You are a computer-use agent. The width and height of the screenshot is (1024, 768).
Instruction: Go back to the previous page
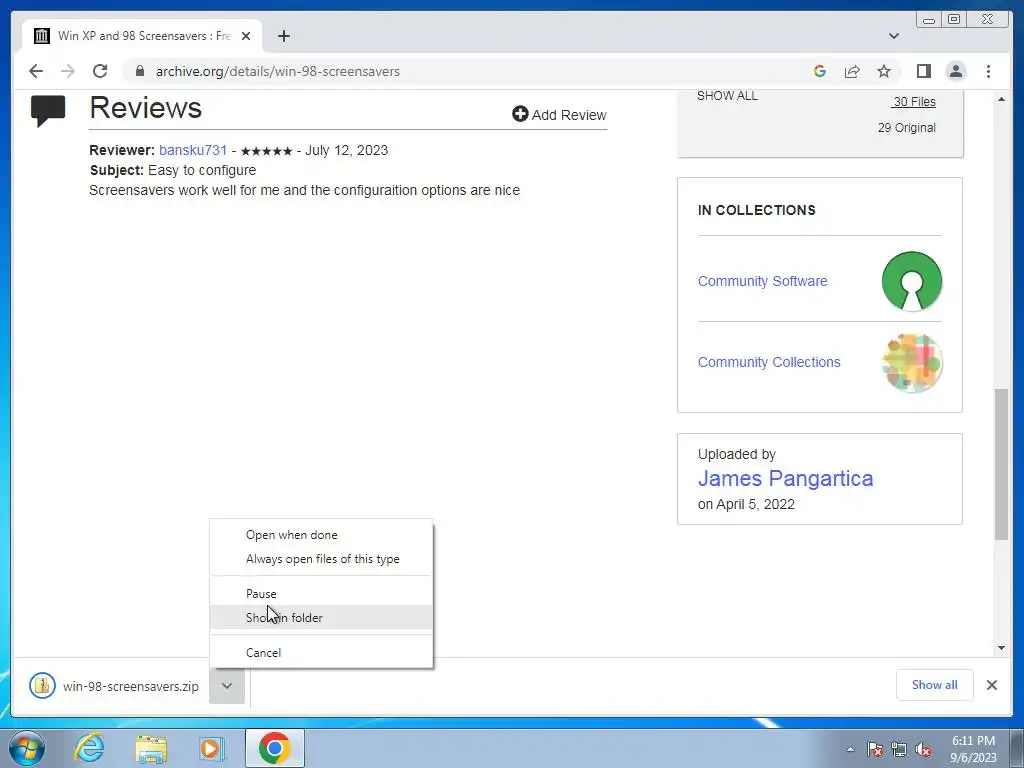(36, 71)
